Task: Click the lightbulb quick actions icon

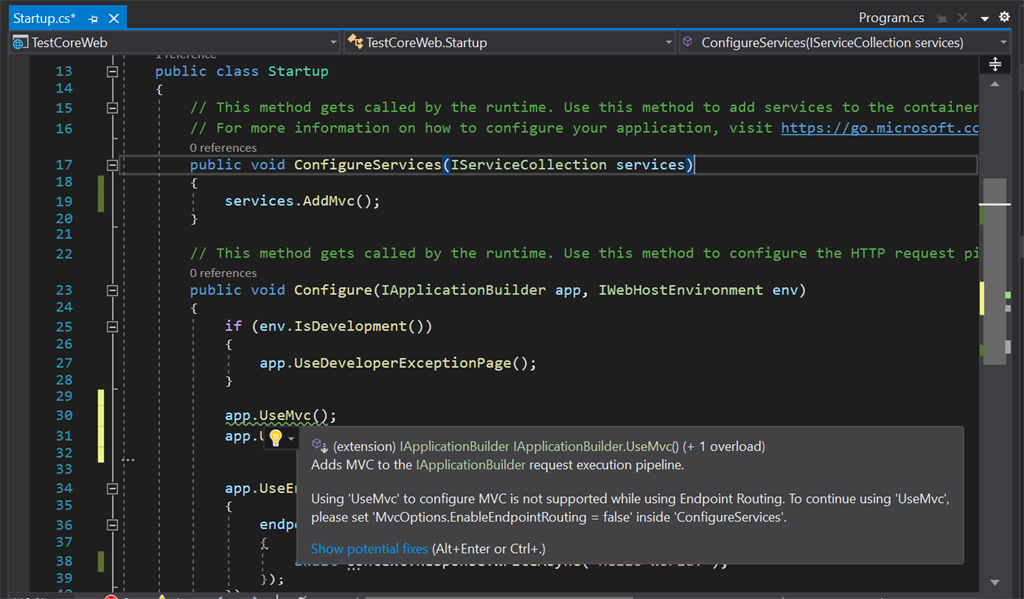Action: [x=276, y=438]
